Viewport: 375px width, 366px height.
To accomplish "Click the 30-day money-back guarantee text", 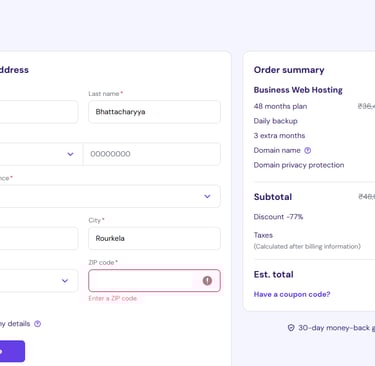I will coord(337,328).
